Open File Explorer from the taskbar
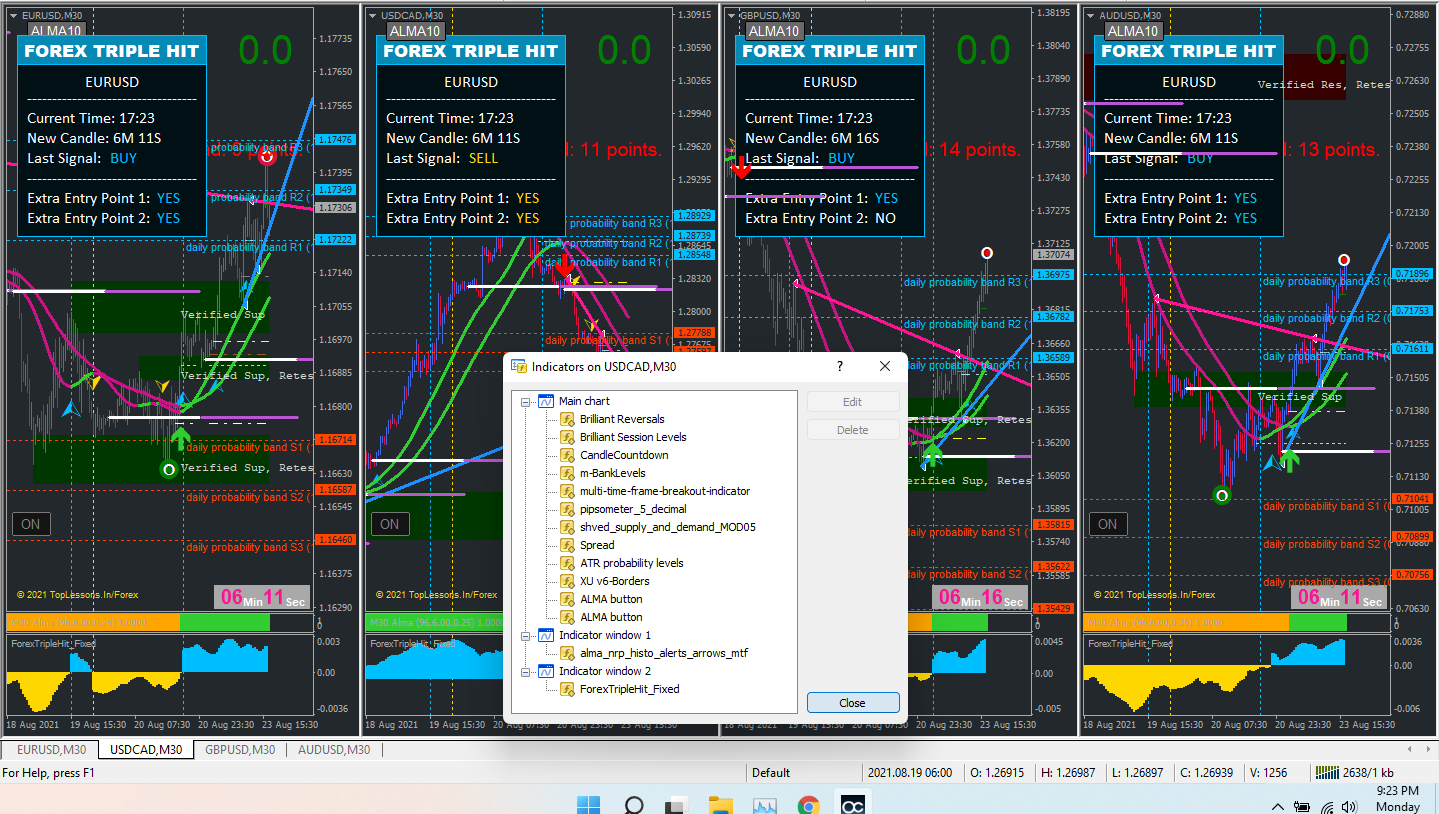 click(x=720, y=804)
